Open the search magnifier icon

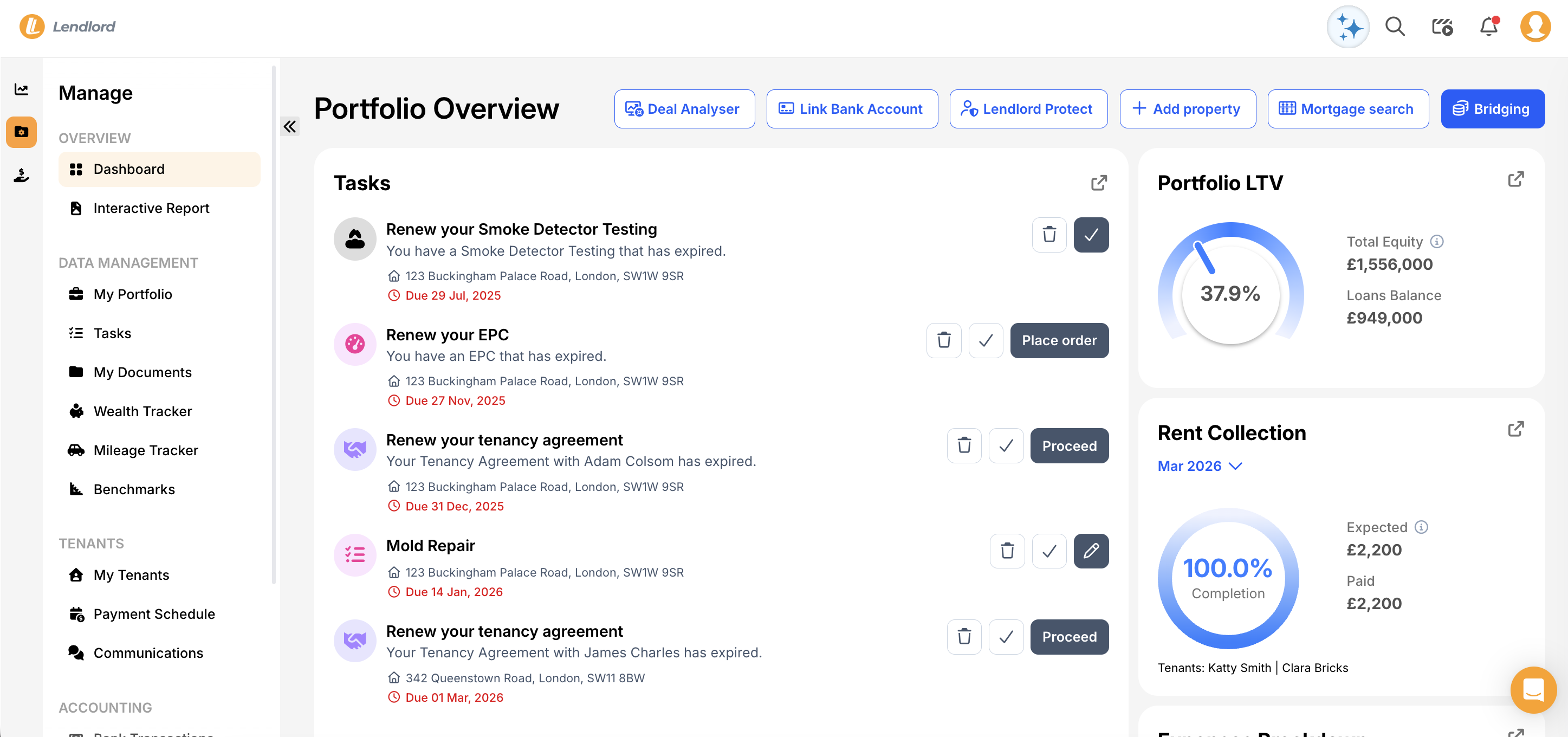[1395, 27]
